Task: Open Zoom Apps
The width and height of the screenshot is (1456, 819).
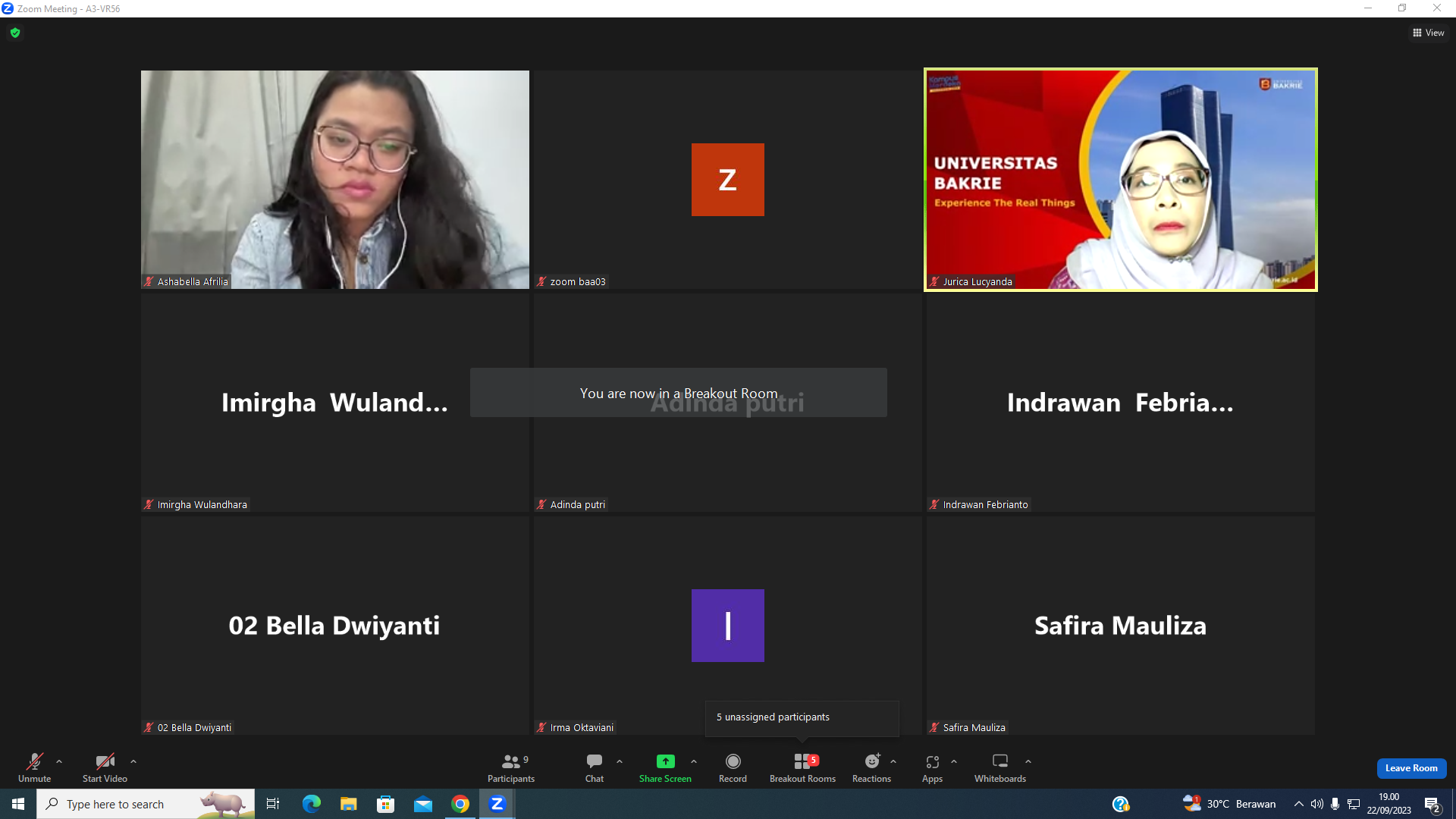Action: click(x=932, y=767)
